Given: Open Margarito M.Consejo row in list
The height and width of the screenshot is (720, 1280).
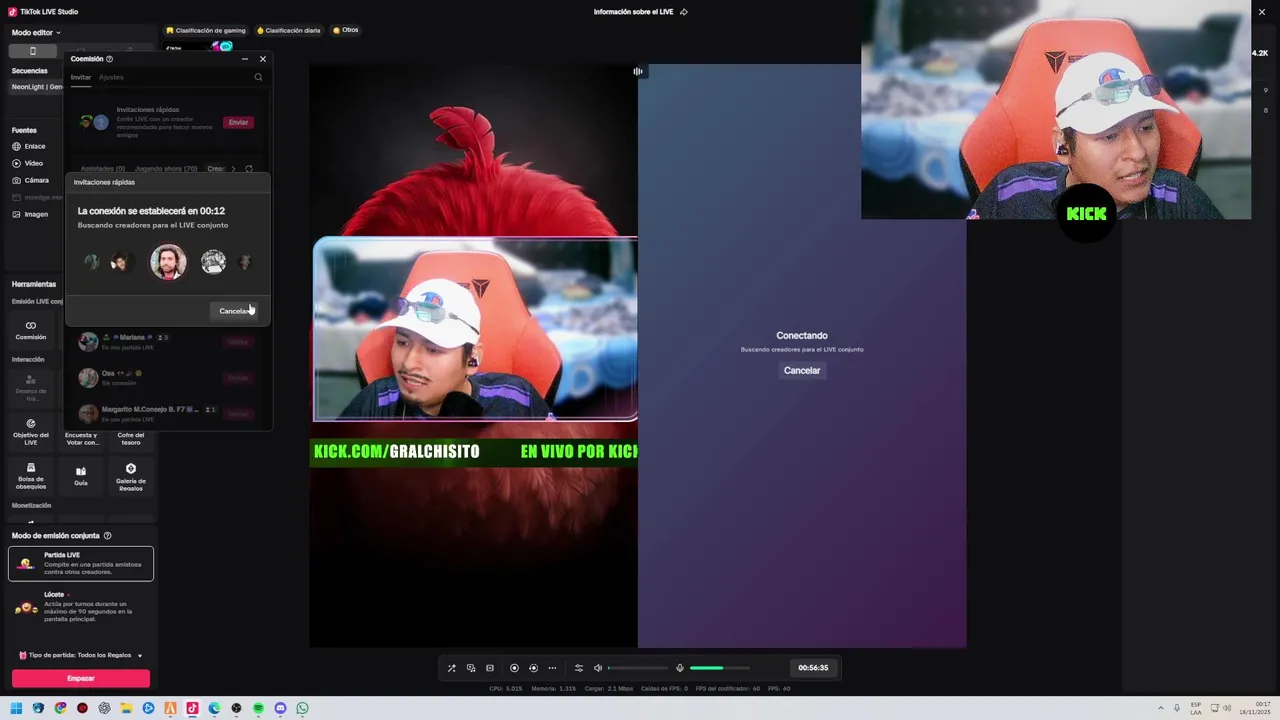Looking at the screenshot, I should click(x=168, y=413).
